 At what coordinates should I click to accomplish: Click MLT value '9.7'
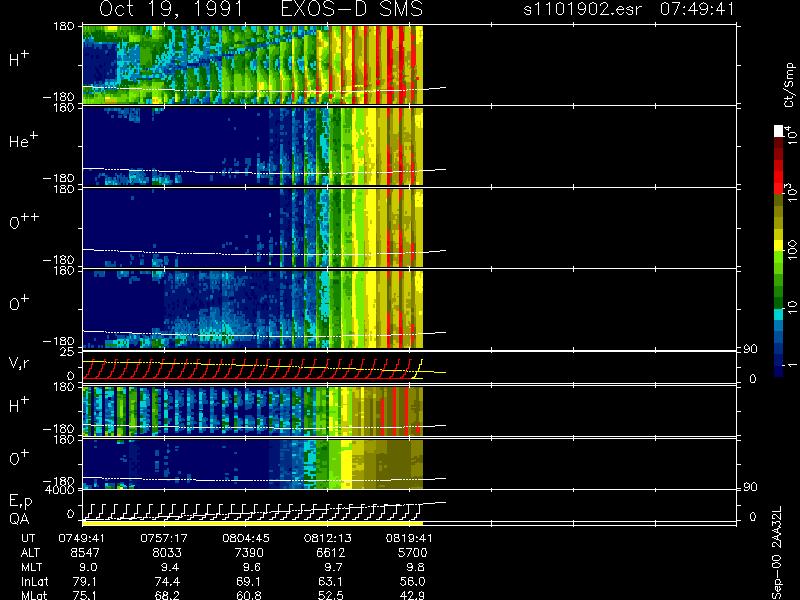(333, 567)
